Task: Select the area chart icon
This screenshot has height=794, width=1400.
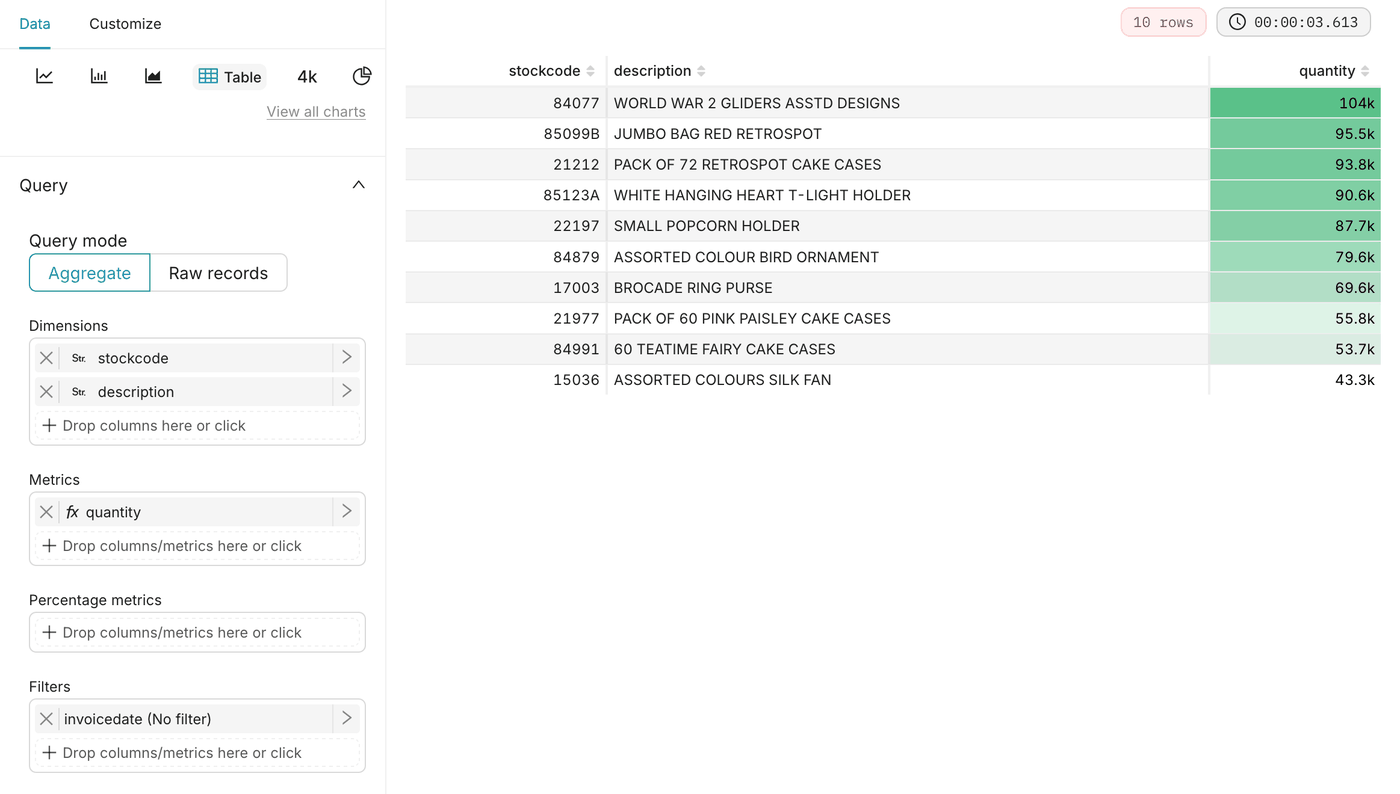Action: coord(153,76)
